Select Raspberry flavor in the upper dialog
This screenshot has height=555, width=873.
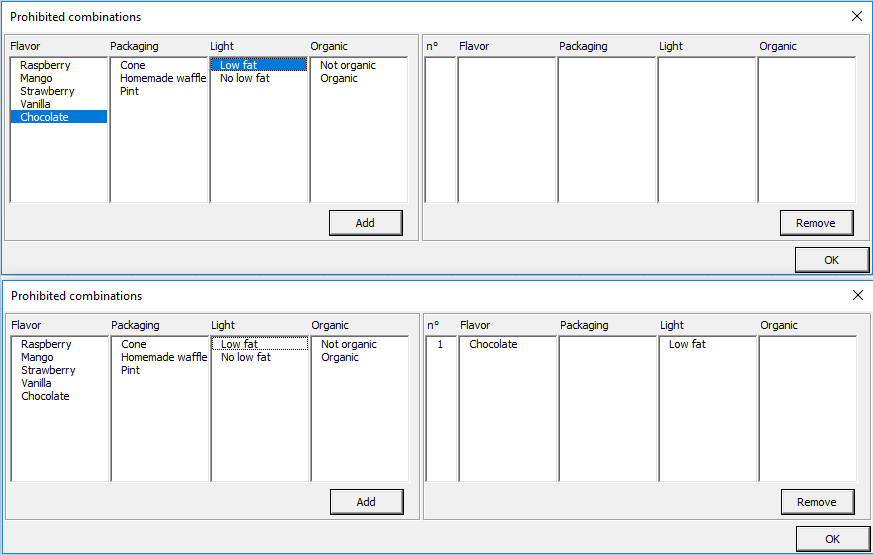(x=45, y=65)
